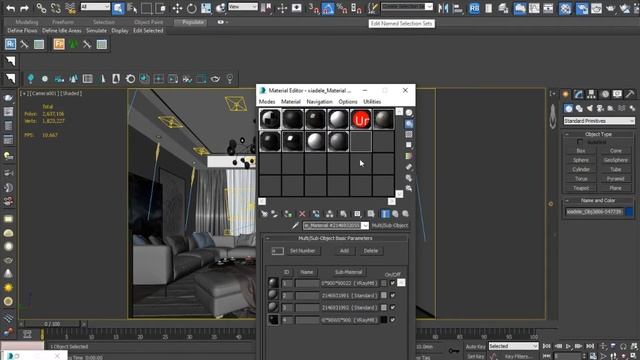Create a Box primitive button

580,151
